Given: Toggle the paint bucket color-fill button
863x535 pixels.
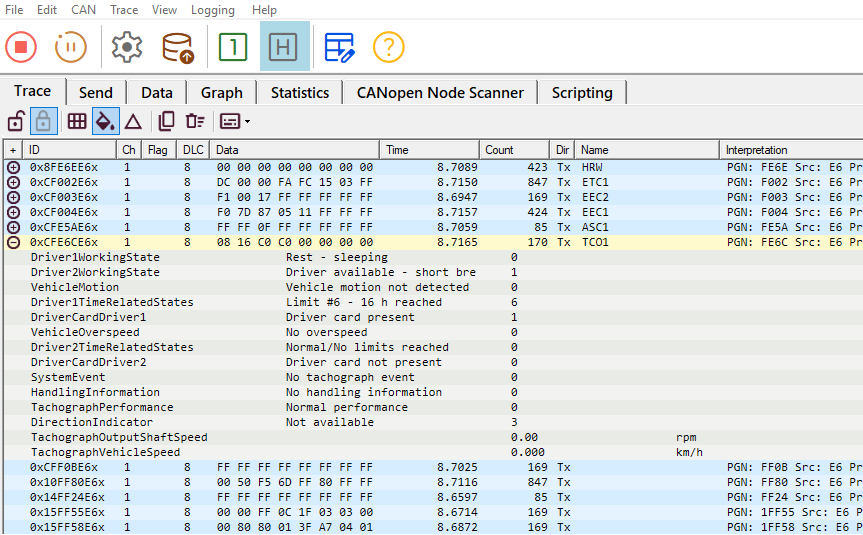Looking at the screenshot, I should click(x=105, y=121).
